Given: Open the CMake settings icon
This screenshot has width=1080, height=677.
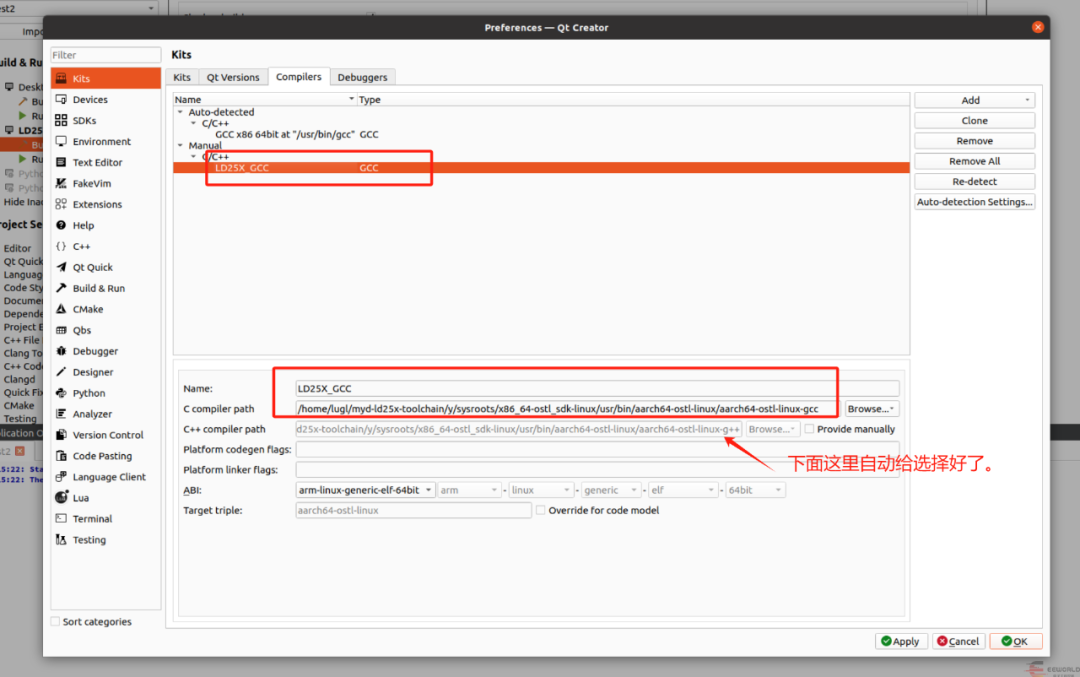Looking at the screenshot, I should pyautogui.click(x=61, y=309).
